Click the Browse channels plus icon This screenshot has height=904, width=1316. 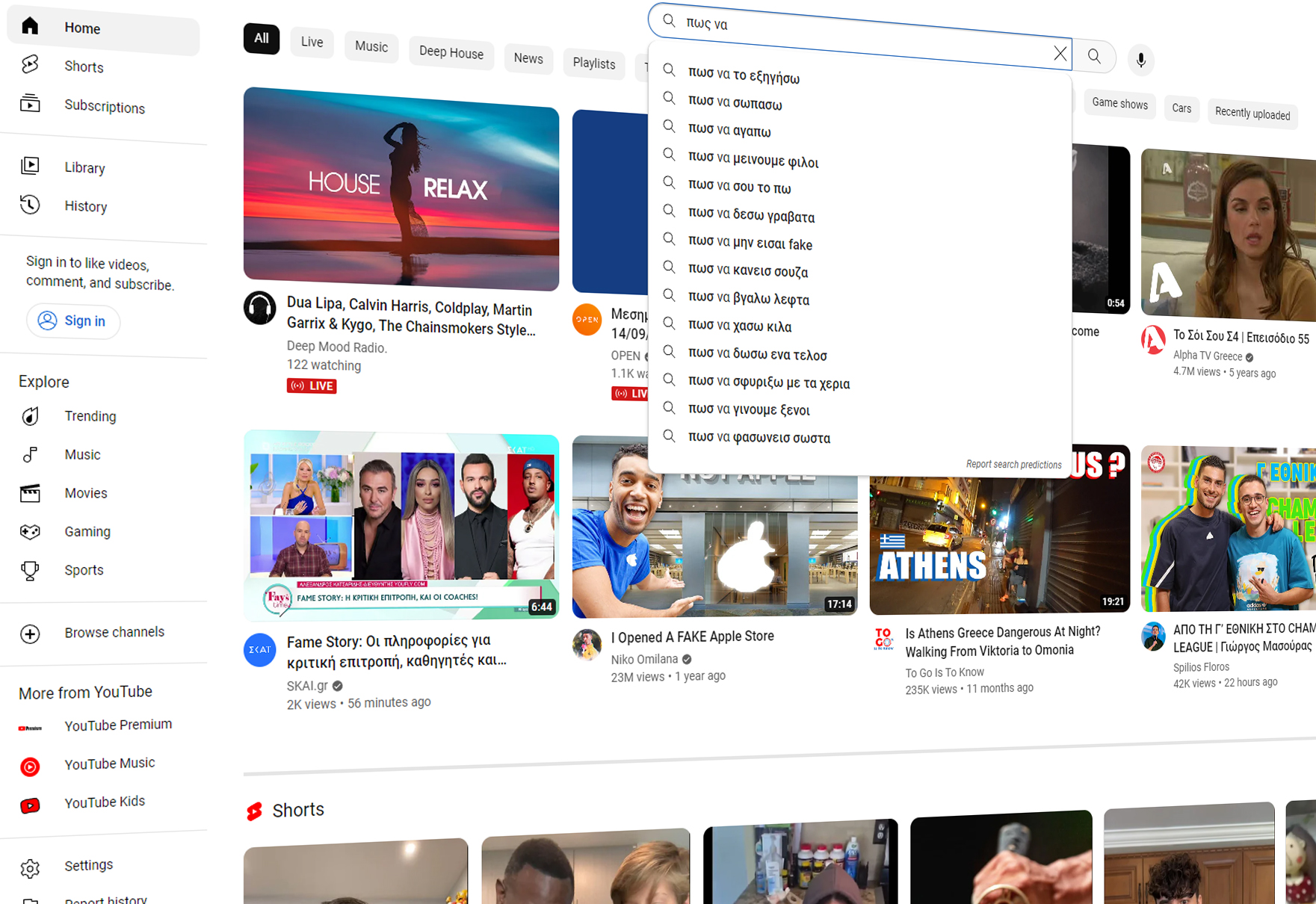point(30,634)
